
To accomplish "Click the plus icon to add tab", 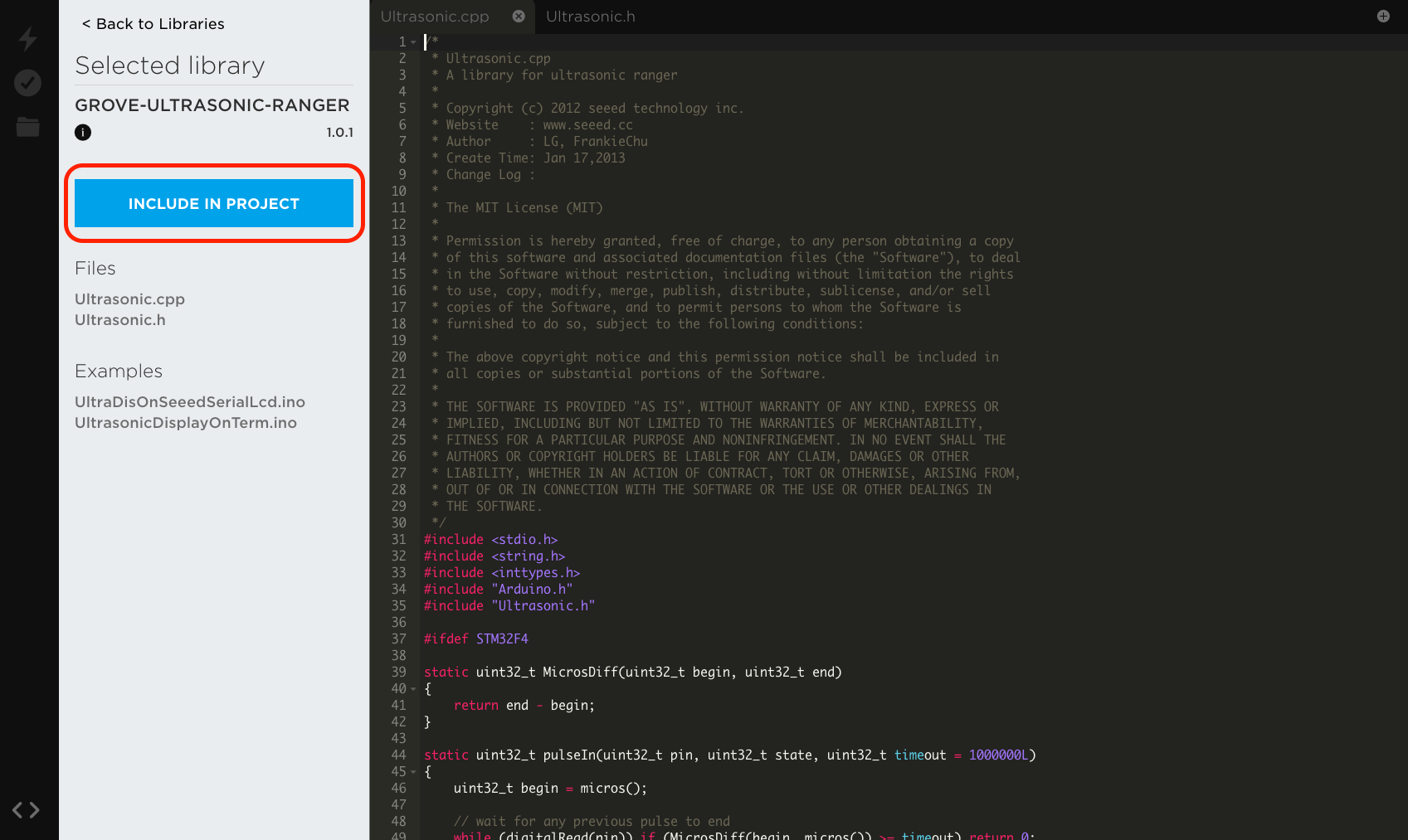I will (x=1382, y=17).
